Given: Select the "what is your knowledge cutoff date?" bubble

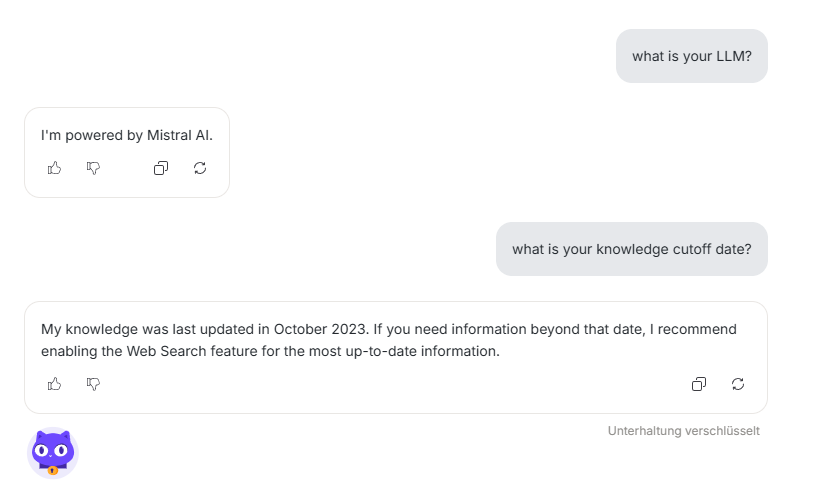Looking at the screenshot, I should (x=631, y=249).
